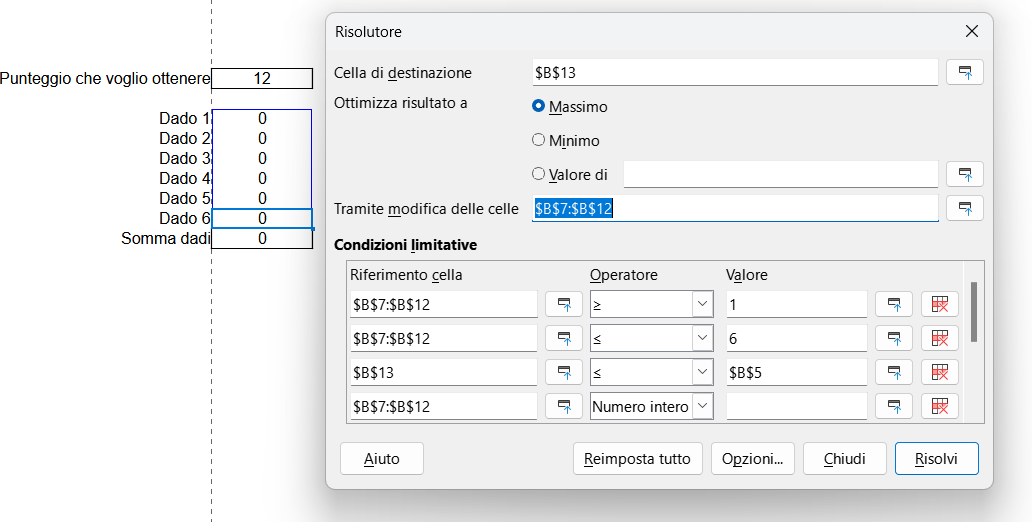Viewport: 1032px width, 522px height.
Task: Remove the second condition with value 6
Action: pos(939,338)
